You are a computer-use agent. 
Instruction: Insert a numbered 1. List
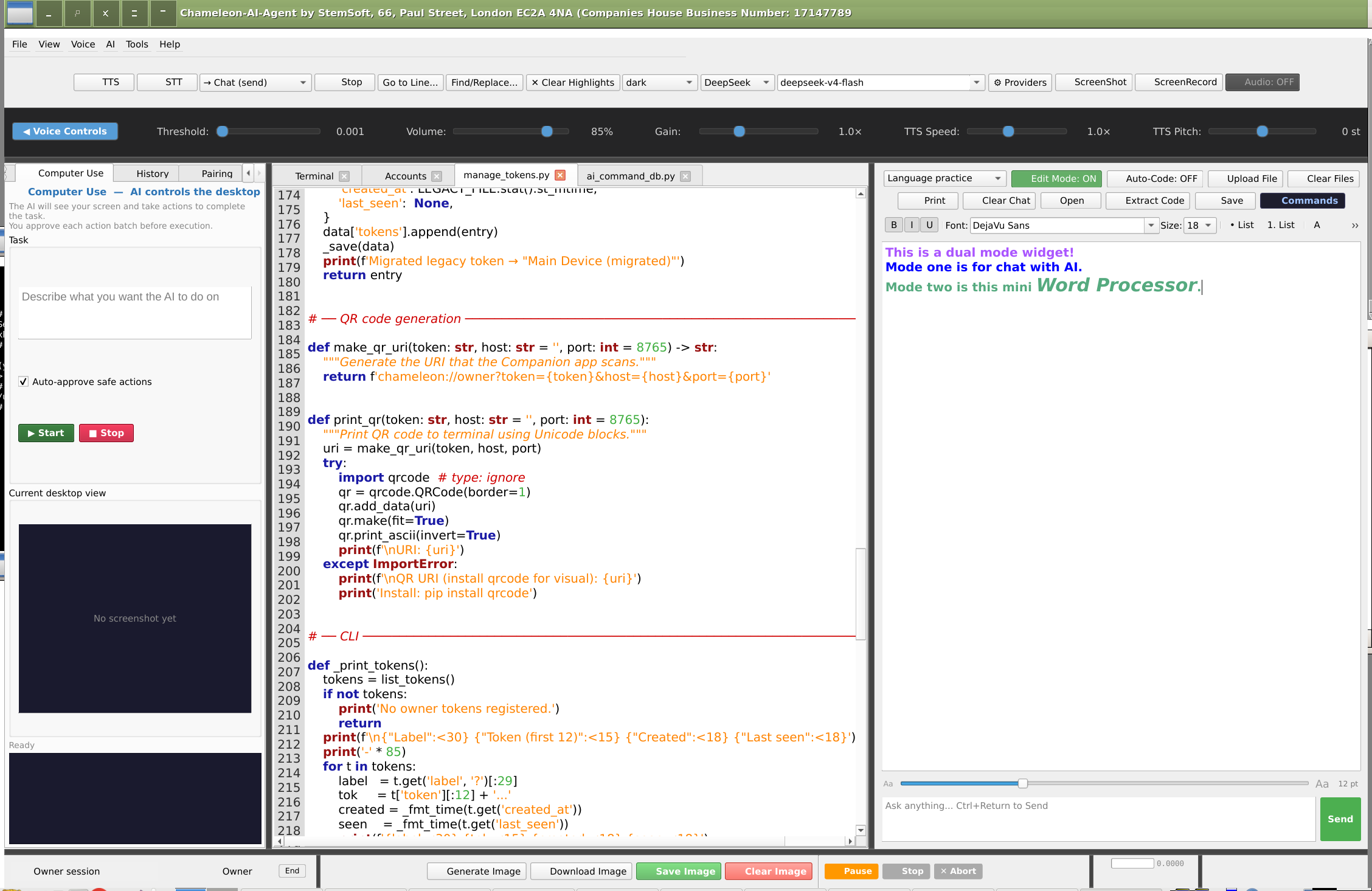click(x=1281, y=225)
